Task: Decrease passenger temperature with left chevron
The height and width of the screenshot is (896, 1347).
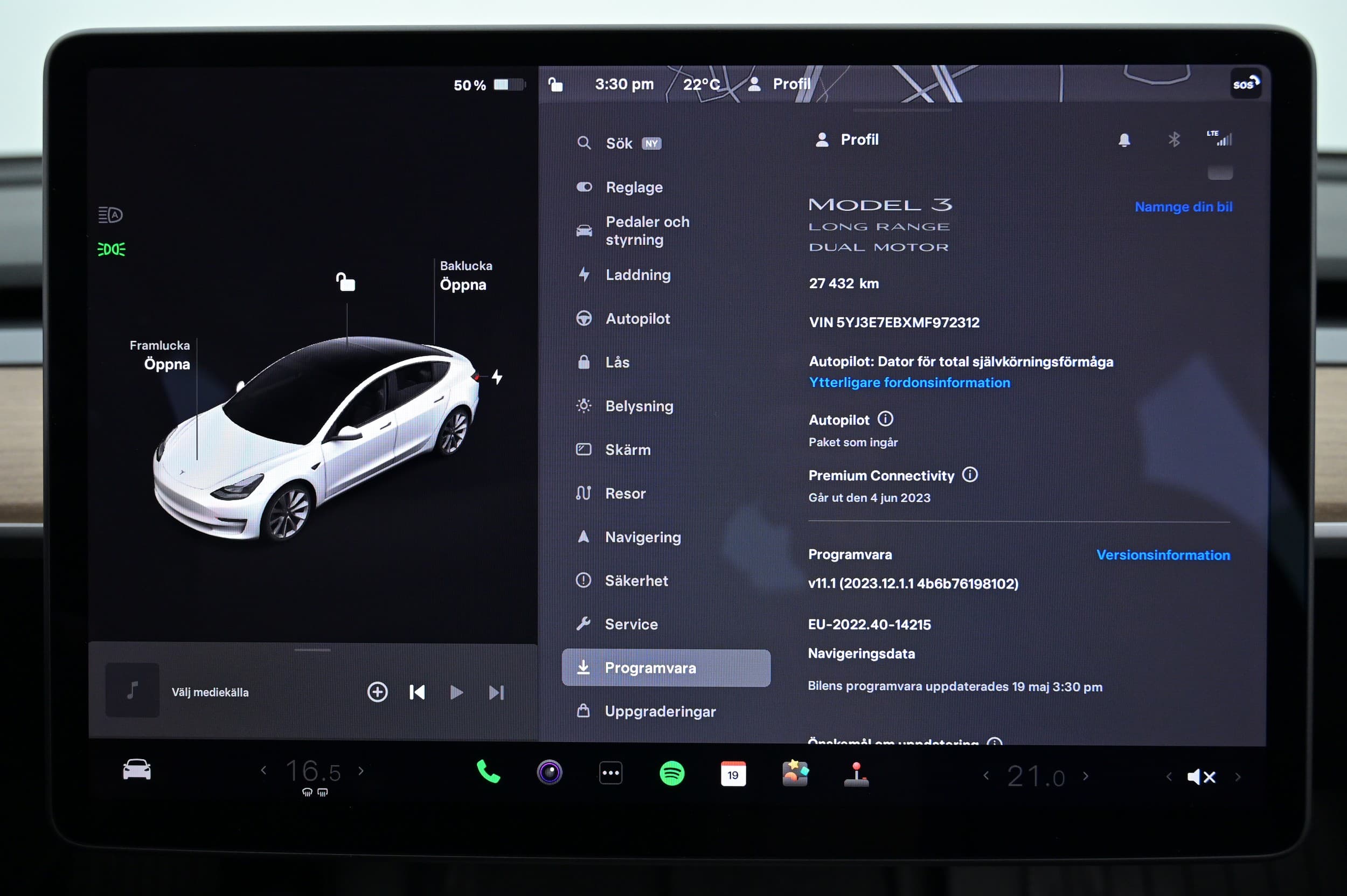Action: 986,775
